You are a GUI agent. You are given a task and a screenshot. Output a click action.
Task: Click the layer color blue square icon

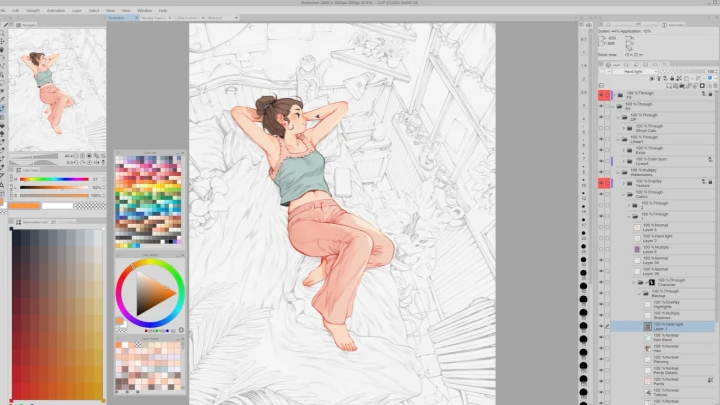click(x=710, y=79)
